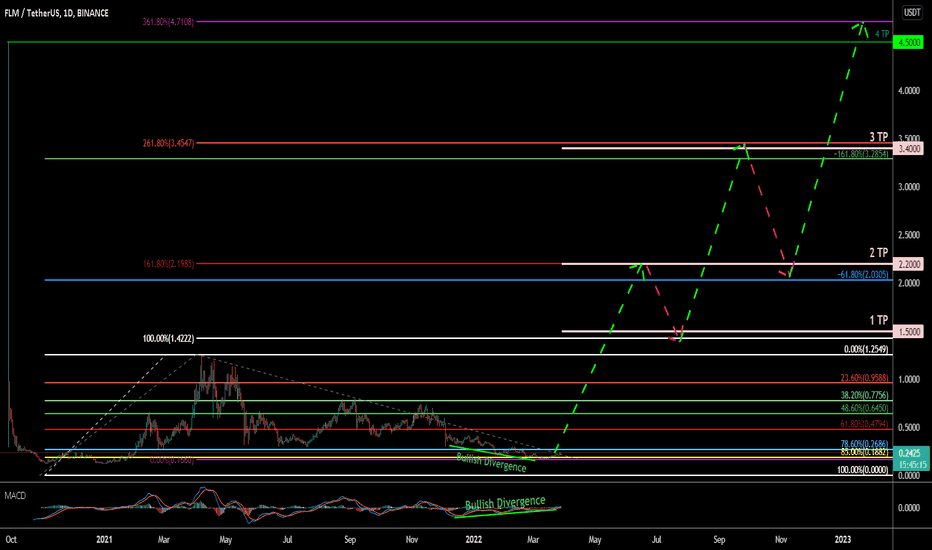This screenshot has height=550, width=932.
Task: Select the MACD indicator label
Action: tap(15, 496)
